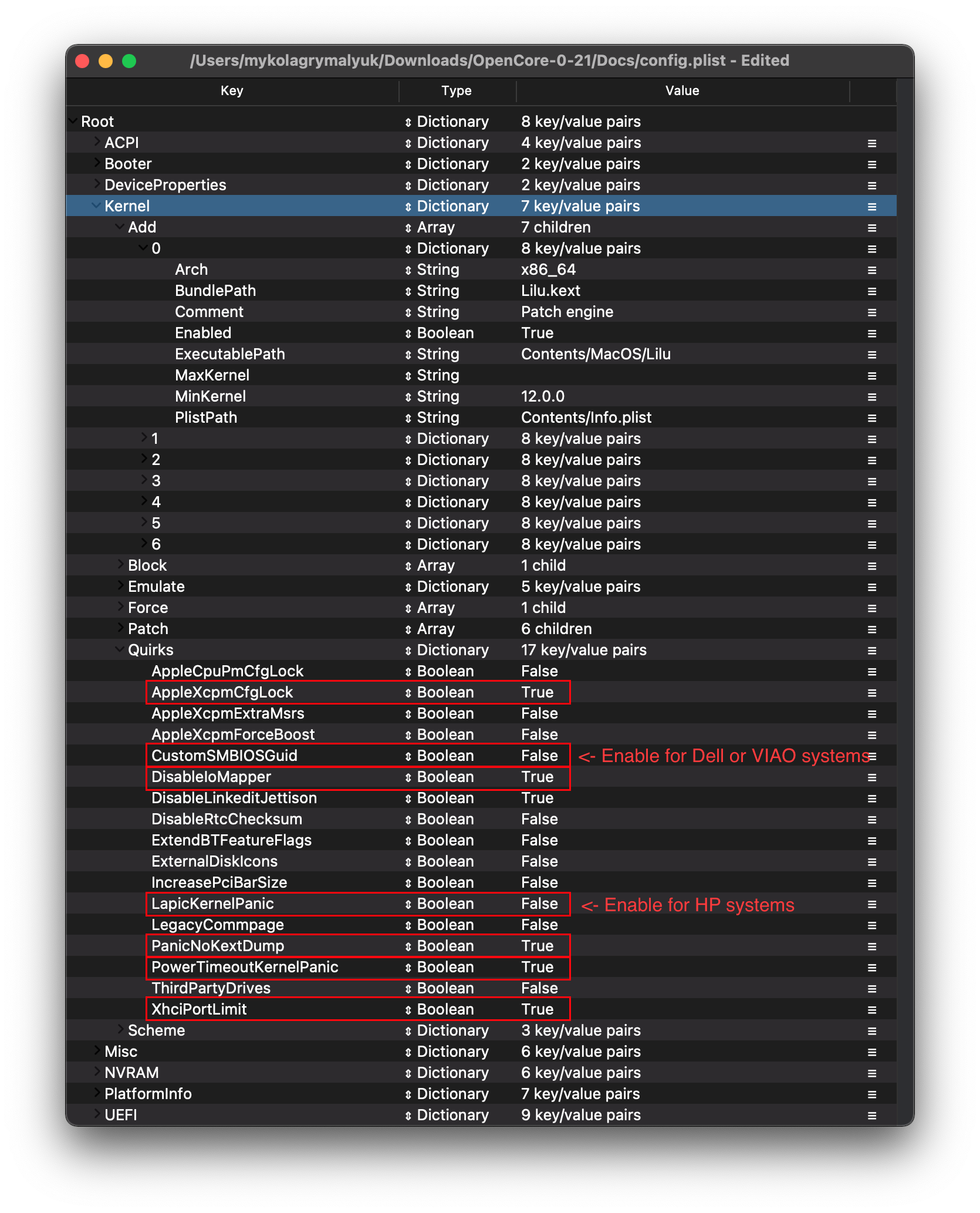
Task: Click the type arrows next to the Quirks dictionary
Action: point(410,649)
